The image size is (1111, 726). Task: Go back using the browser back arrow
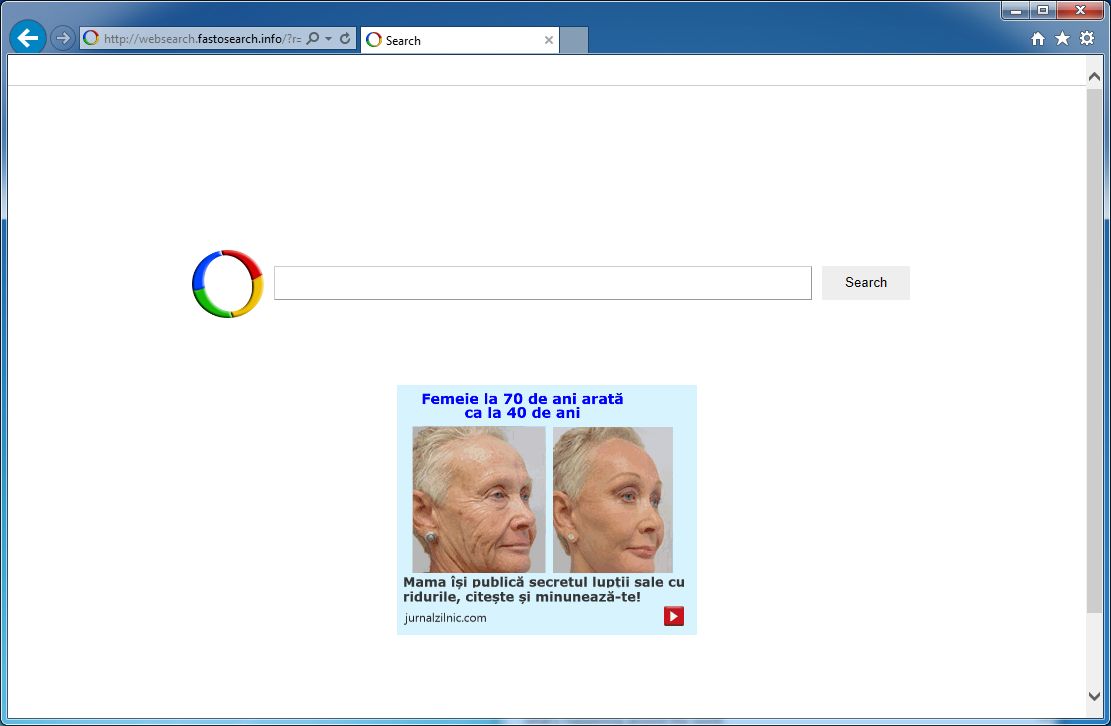[28, 38]
